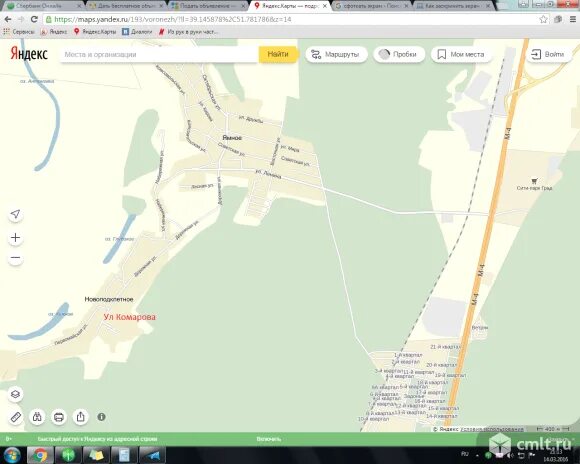The image size is (580, 464).
Task: Zoom out with the minus button
Action: click(15, 258)
